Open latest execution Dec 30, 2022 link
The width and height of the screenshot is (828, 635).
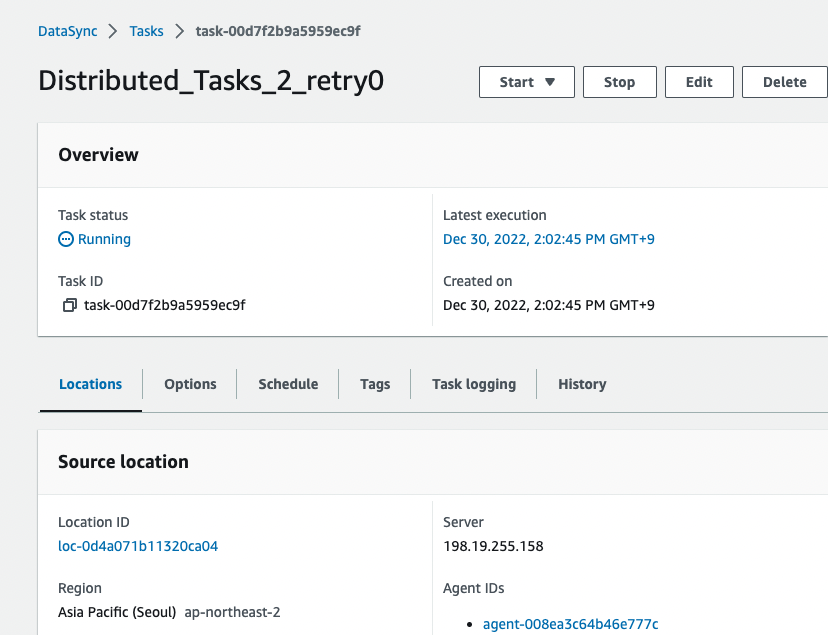pos(549,239)
